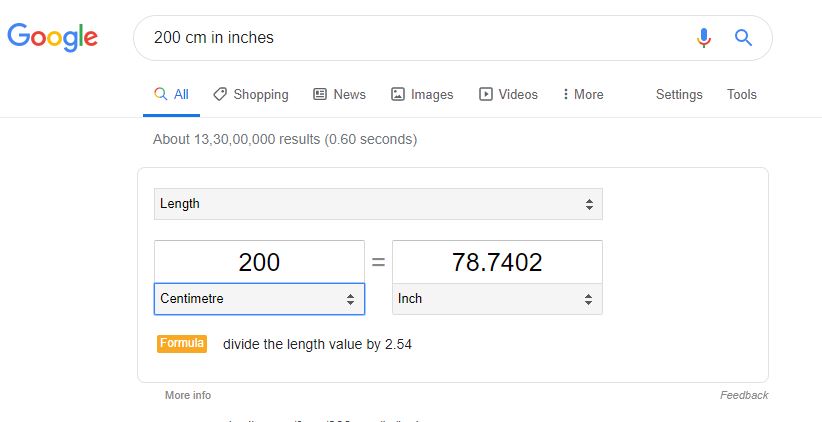Image resolution: width=822 pixels, height=422 pixels.
Task: Click the More info link
Action: coord(188,395)
